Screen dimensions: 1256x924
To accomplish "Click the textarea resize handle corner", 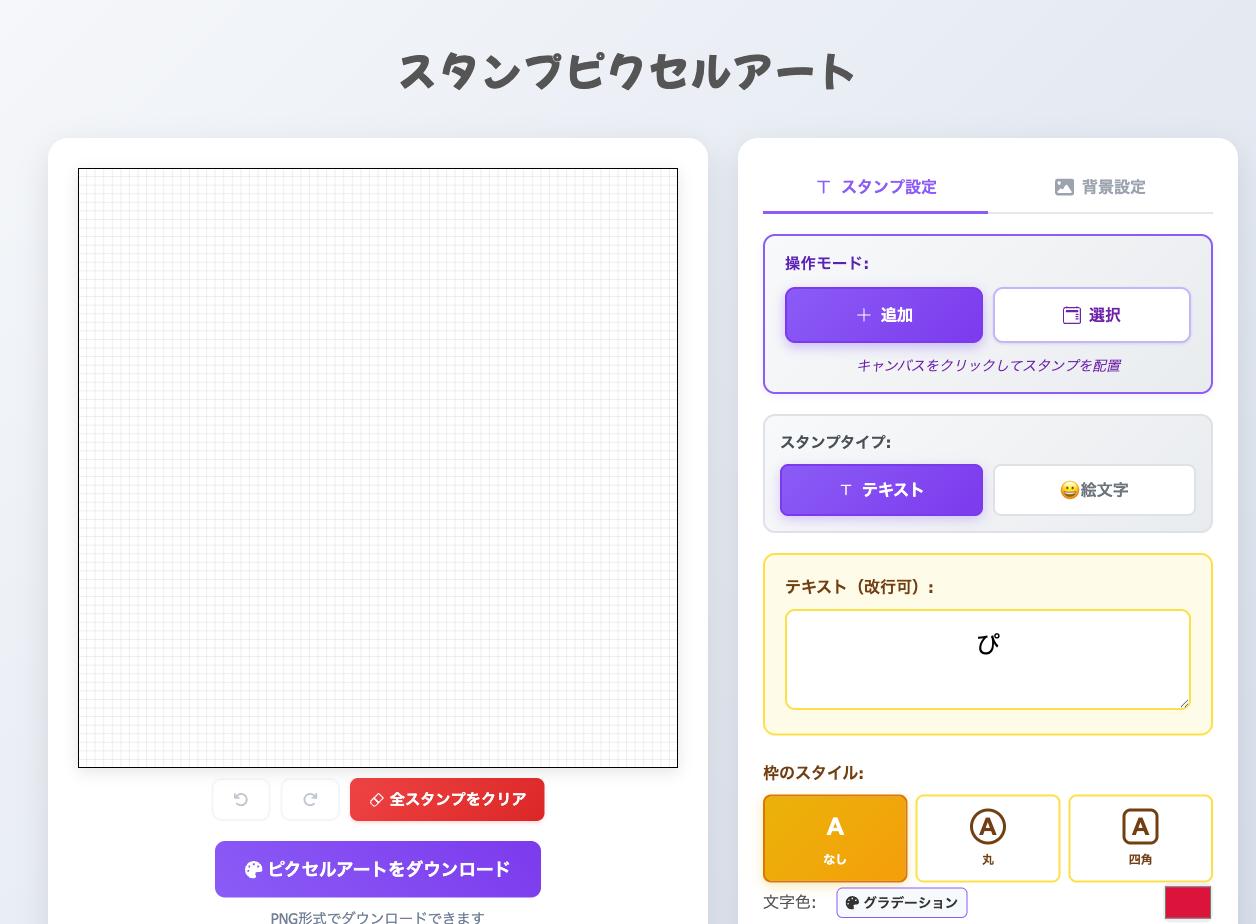I will pos(1184,703).
